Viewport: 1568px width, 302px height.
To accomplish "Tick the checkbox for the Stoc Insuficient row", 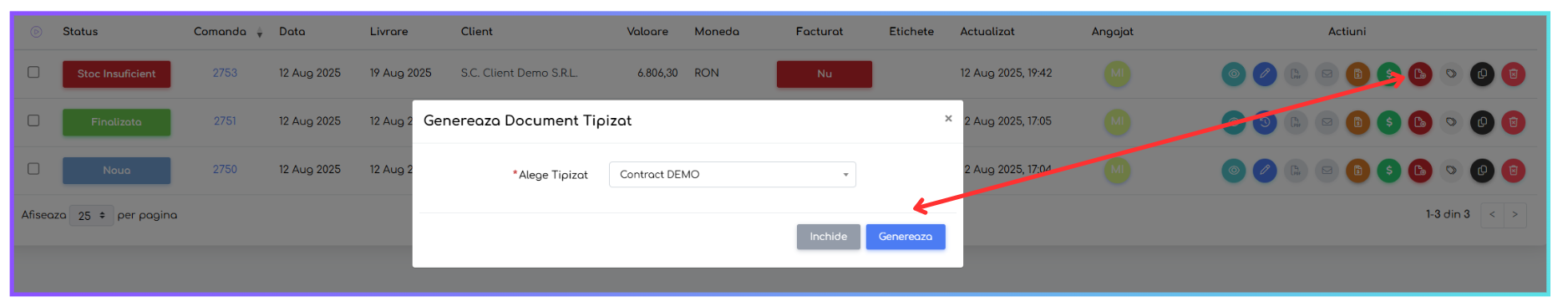I will [33, 72].
